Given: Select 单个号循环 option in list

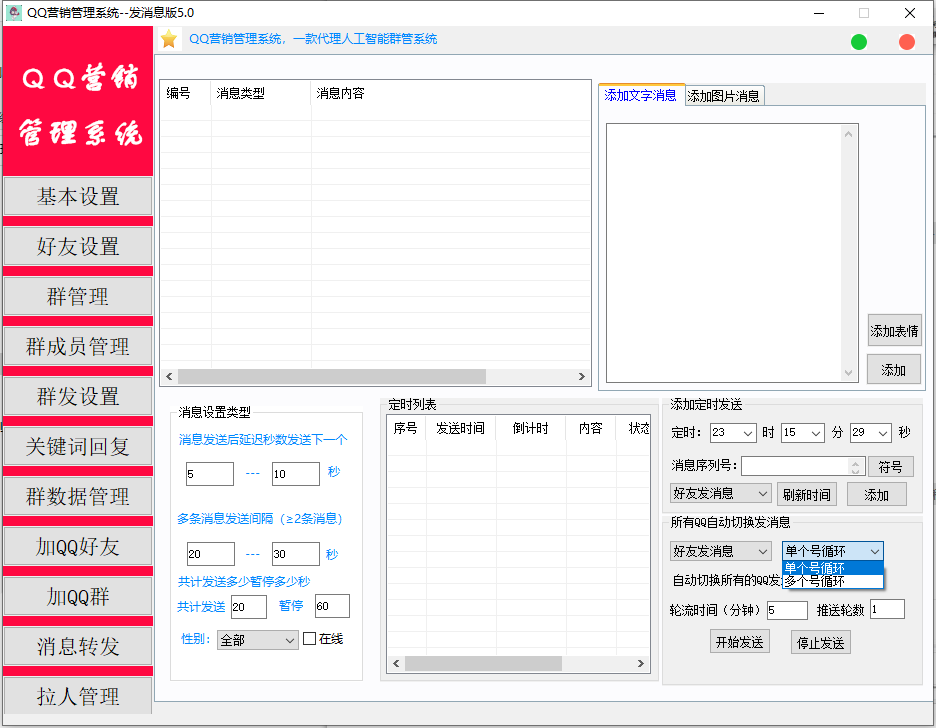Looking at the screenshot, I should tap(832, 567).
